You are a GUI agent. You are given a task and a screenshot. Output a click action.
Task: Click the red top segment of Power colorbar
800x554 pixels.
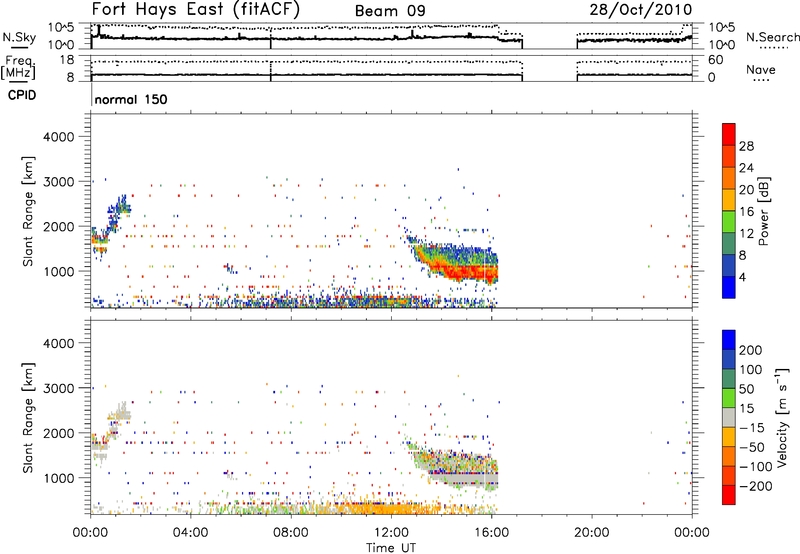[x=729, y=134]
